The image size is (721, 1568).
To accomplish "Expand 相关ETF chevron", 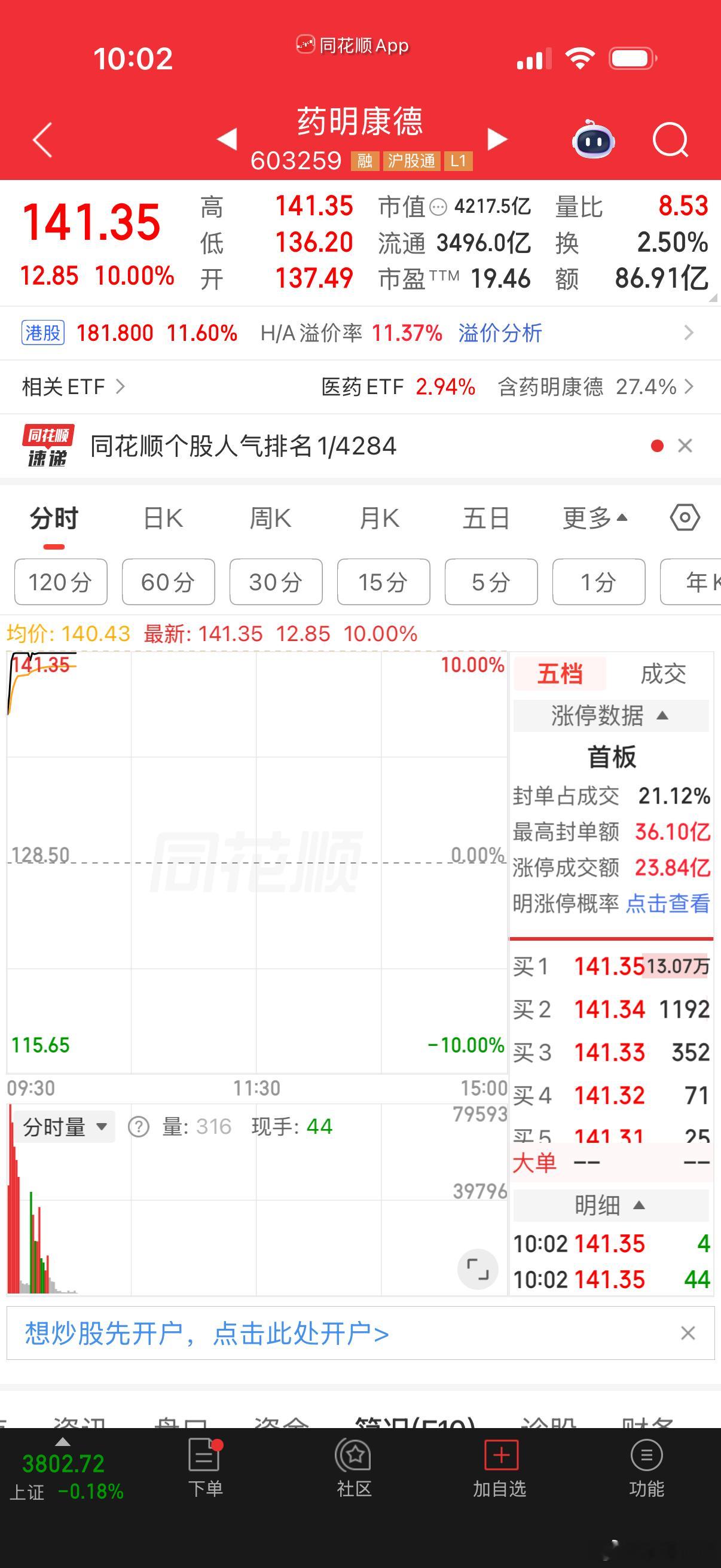I will pos(121,386).
